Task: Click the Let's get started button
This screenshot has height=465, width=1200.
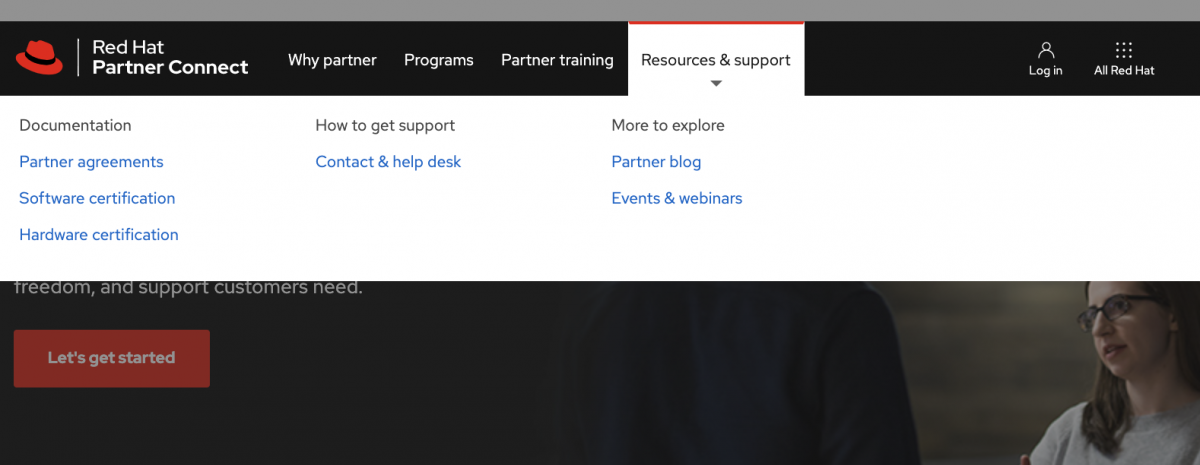Action: point(112,358)
